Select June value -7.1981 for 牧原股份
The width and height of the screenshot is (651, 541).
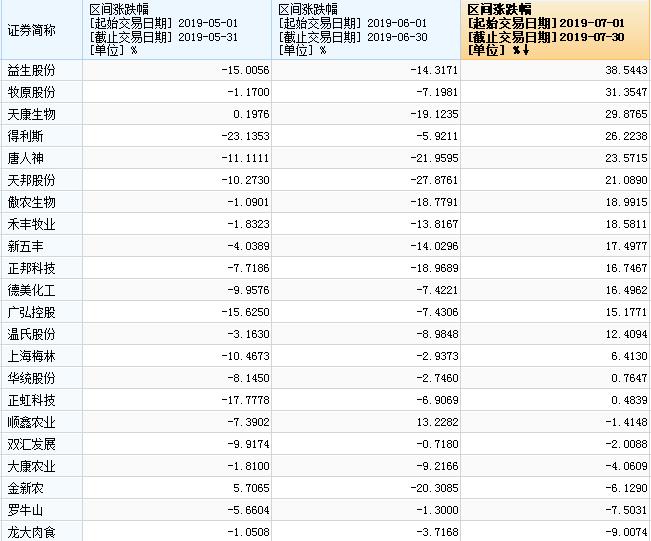point(437,92)
